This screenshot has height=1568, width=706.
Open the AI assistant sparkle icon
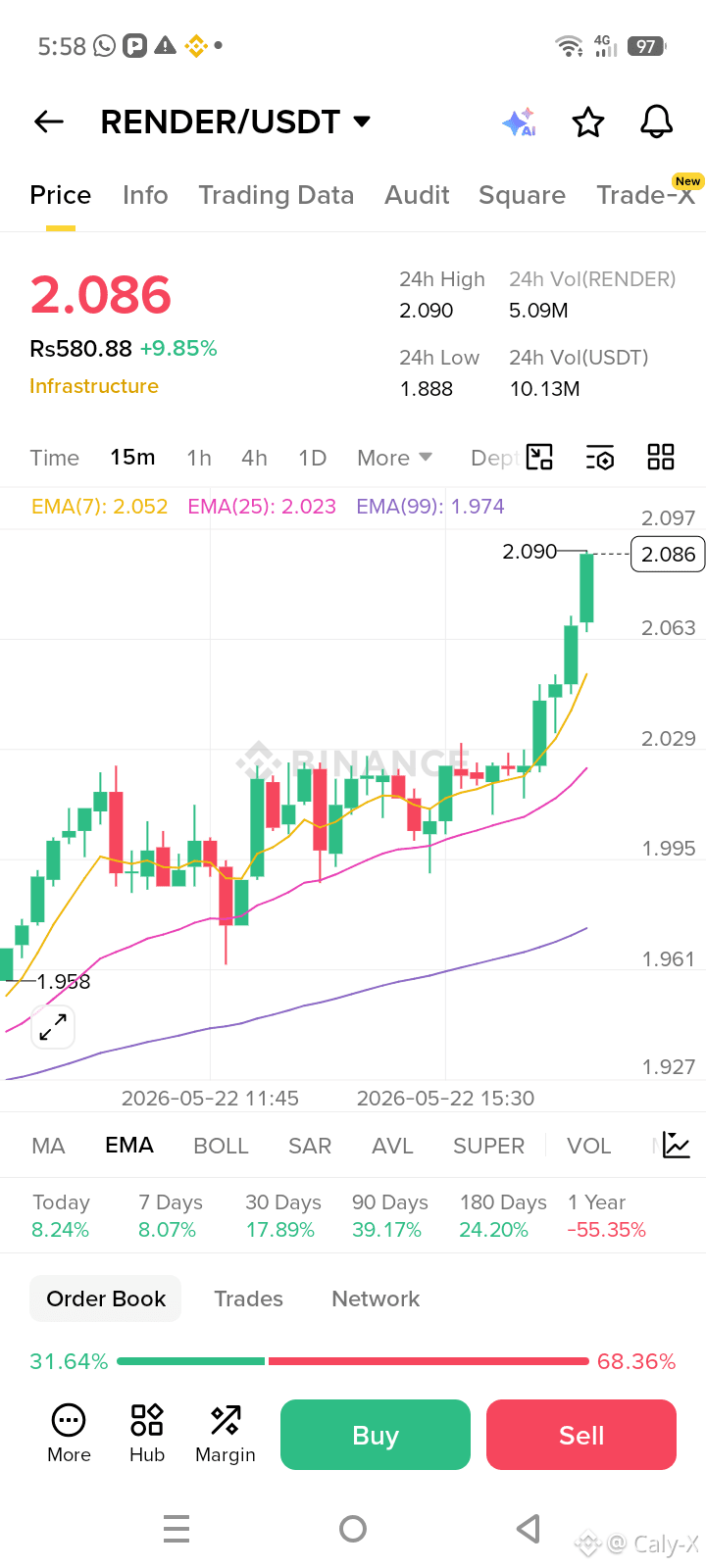click(x=519, y=122)
